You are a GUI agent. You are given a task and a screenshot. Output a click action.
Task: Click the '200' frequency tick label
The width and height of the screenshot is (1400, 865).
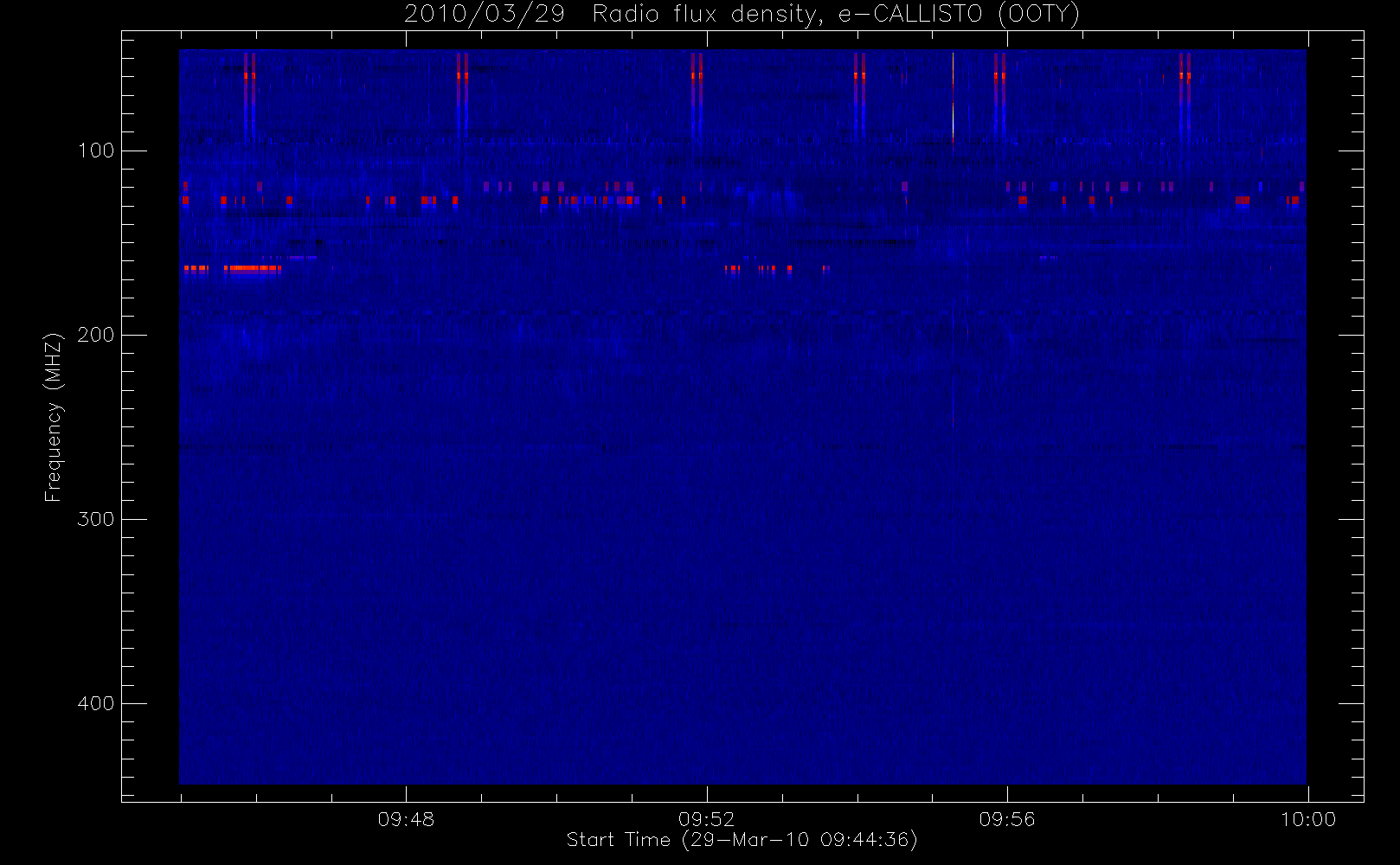(96, 335)
